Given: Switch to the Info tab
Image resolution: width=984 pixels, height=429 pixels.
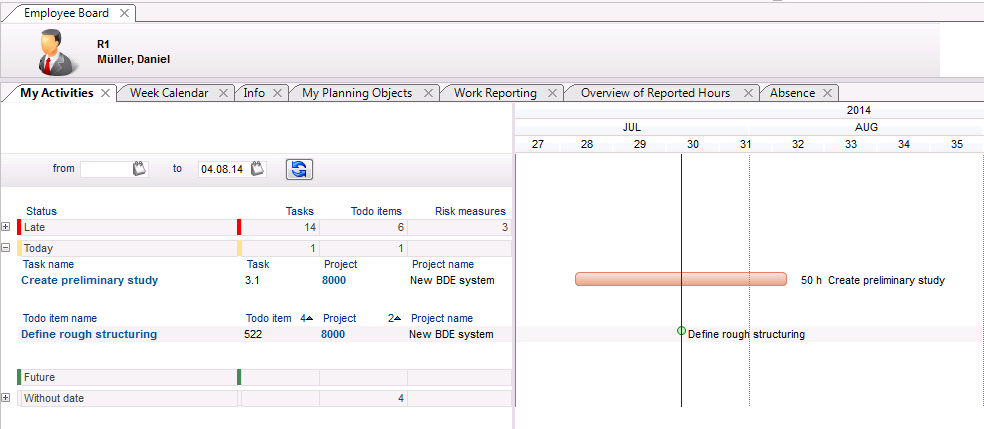Looking at the screenshot, I should point(254,93).
